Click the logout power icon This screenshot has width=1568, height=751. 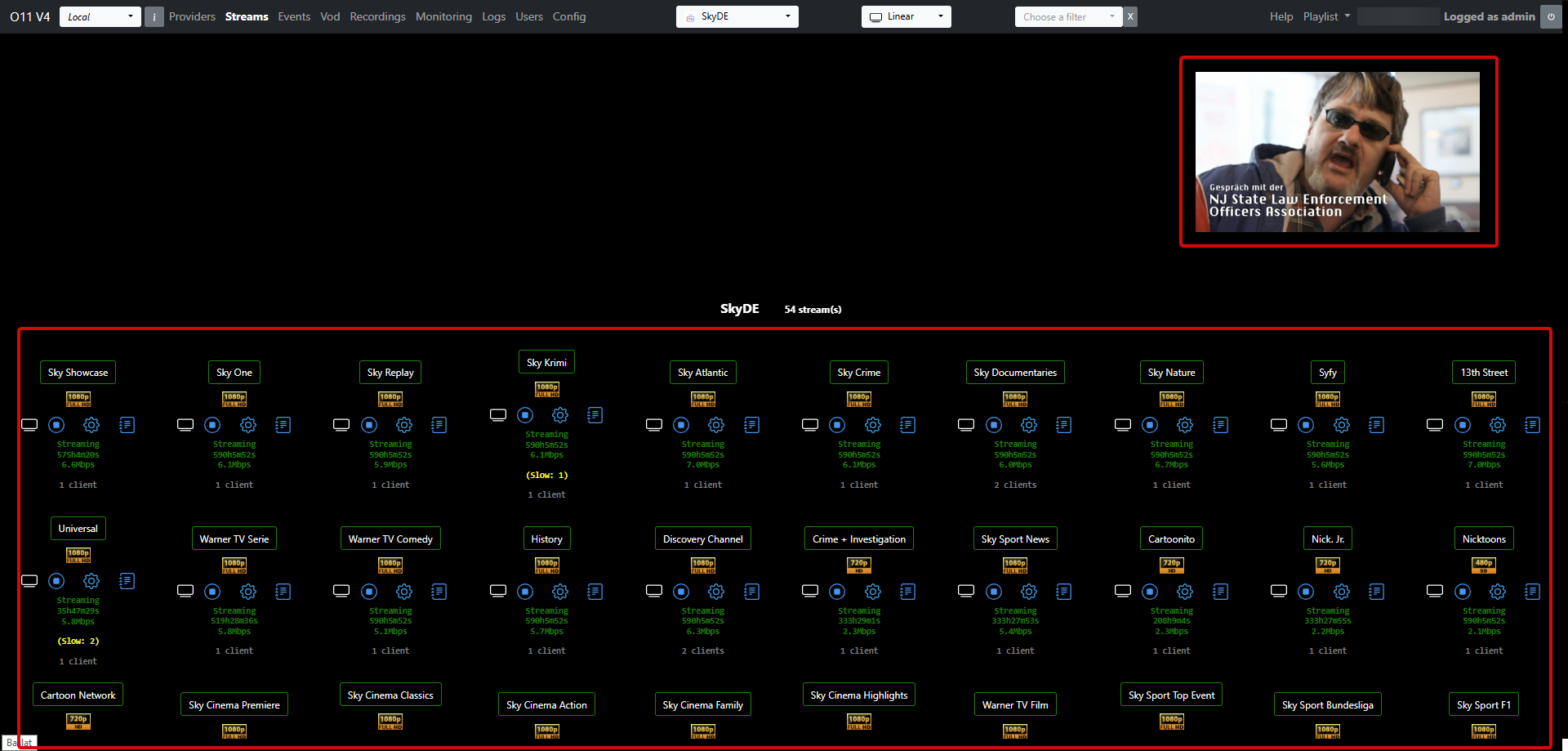1551,16
